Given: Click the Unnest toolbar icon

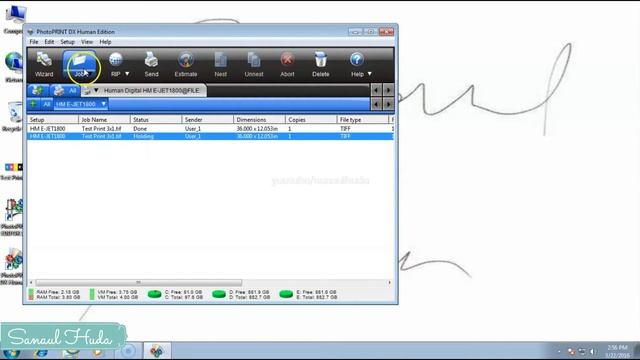Looking at the screenshot, I should [254, 65].
